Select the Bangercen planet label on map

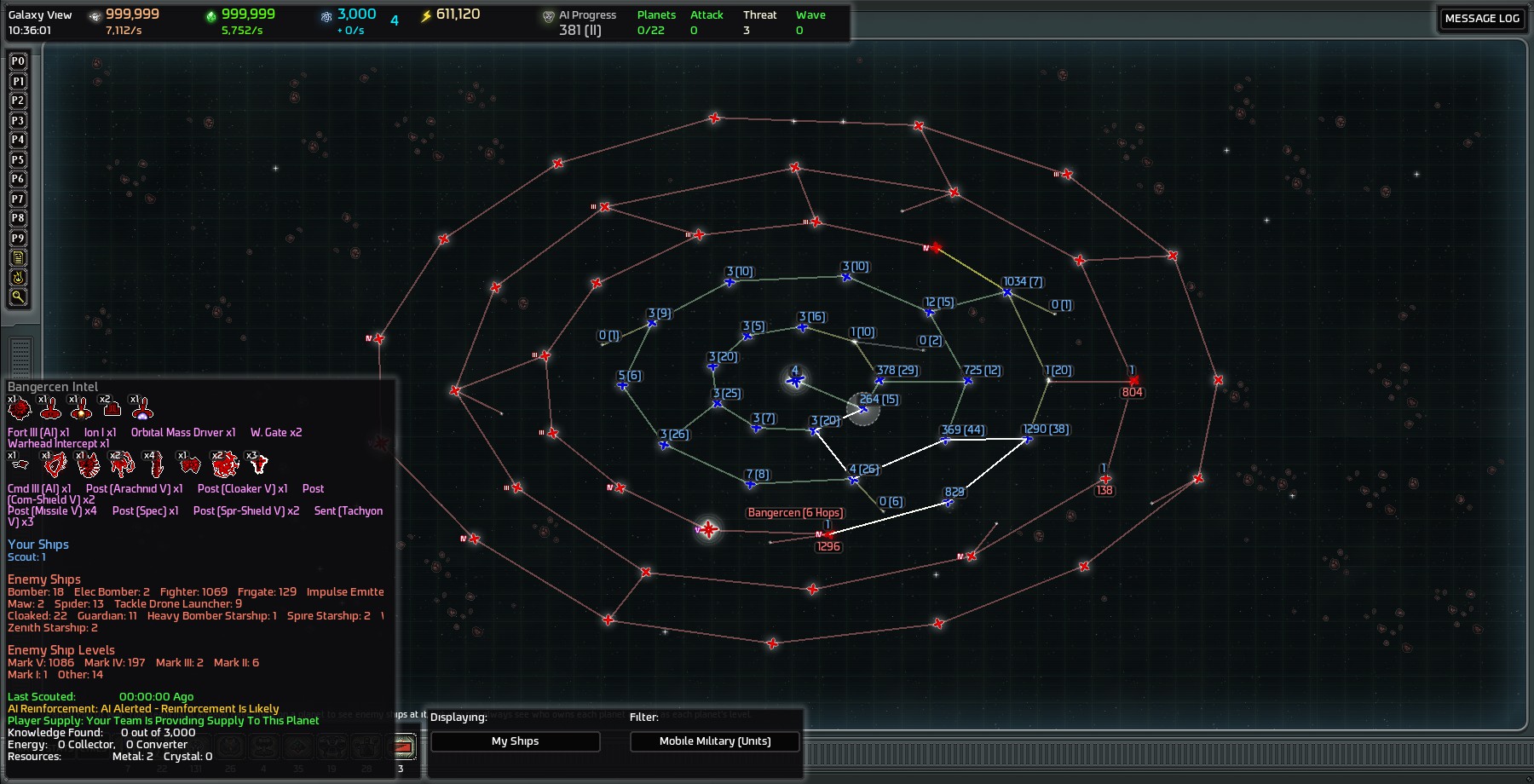[x=794, y=513]
